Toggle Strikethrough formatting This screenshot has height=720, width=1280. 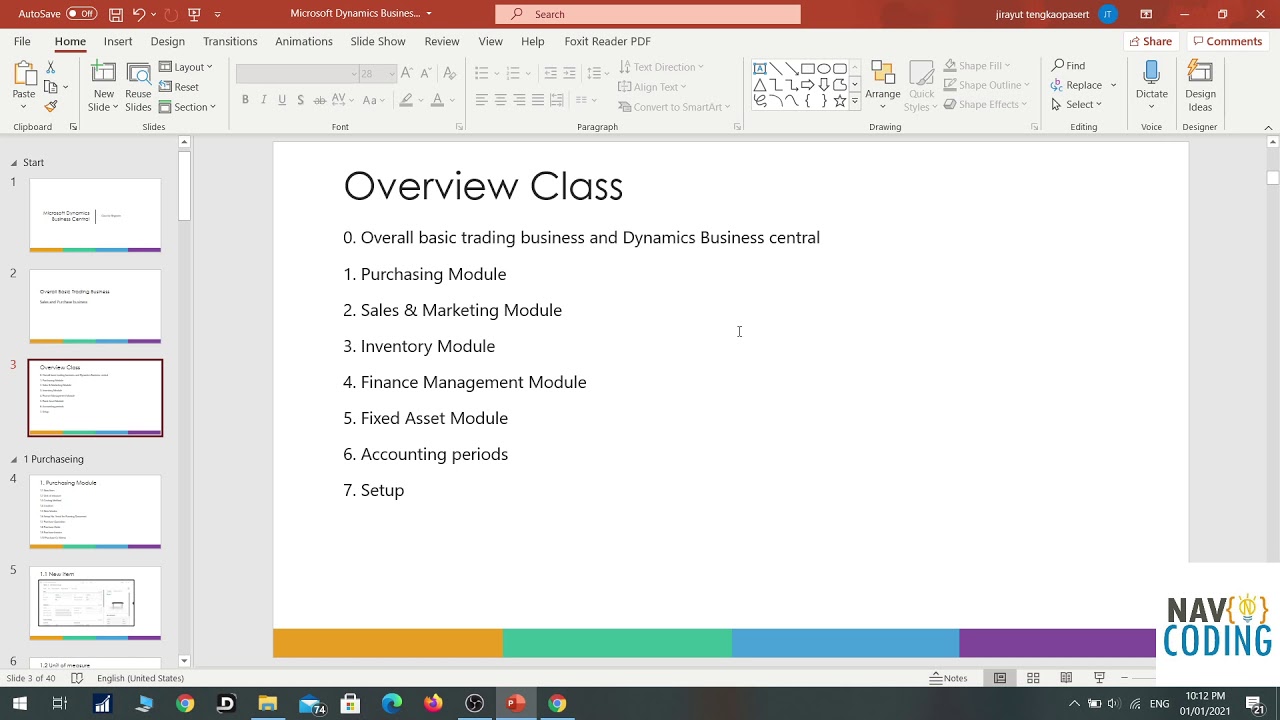pyautogui.click(x=319, y=100)
